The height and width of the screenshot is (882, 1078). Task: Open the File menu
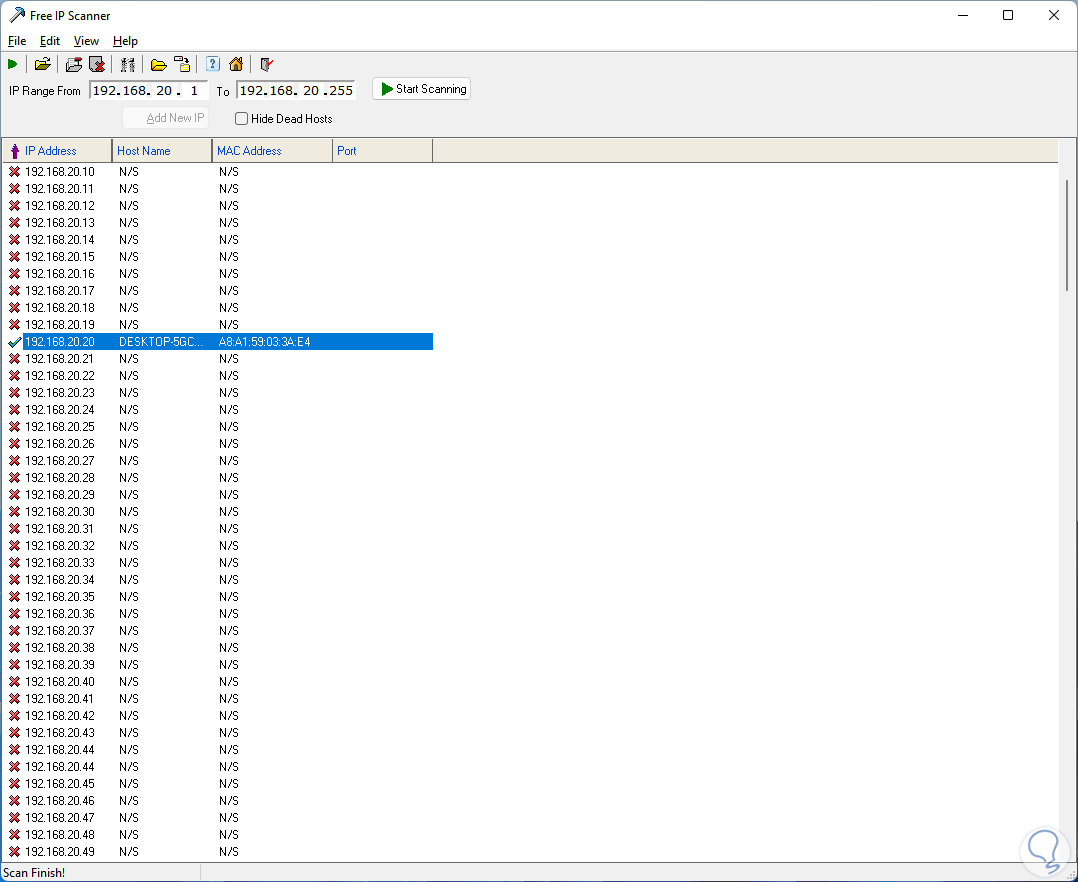click(x=16, y=41)
